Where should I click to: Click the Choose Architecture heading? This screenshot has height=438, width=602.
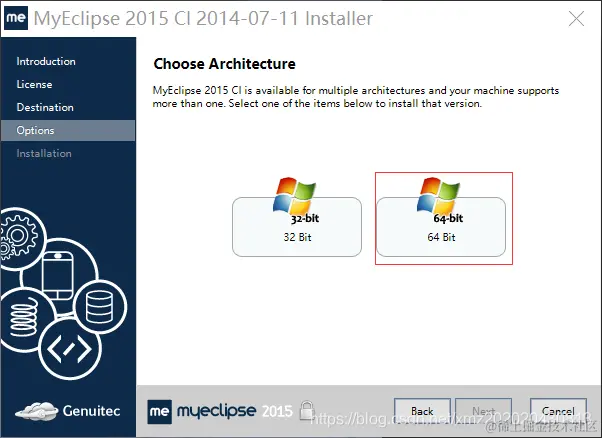click(225, 64)
